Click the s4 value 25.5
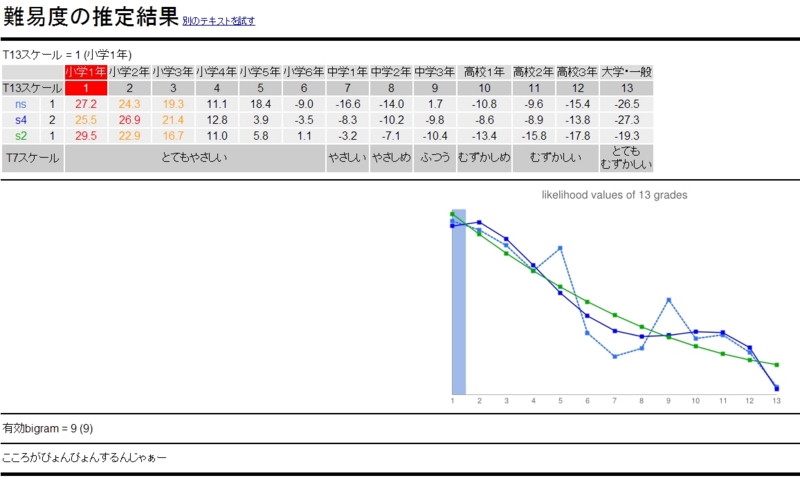 click(86, 120)
